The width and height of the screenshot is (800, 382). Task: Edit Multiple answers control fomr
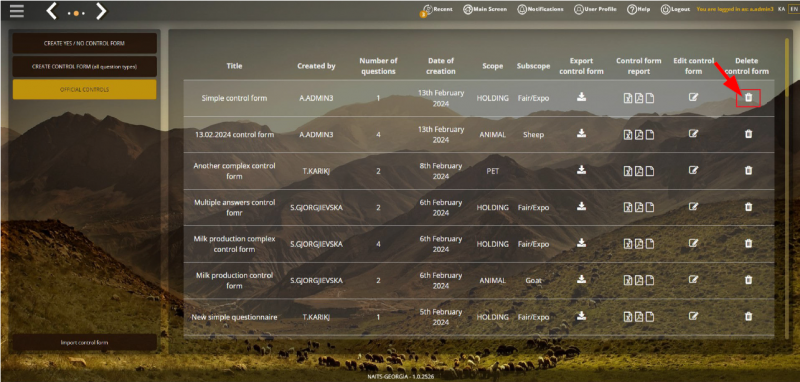[x=693, y=207]
